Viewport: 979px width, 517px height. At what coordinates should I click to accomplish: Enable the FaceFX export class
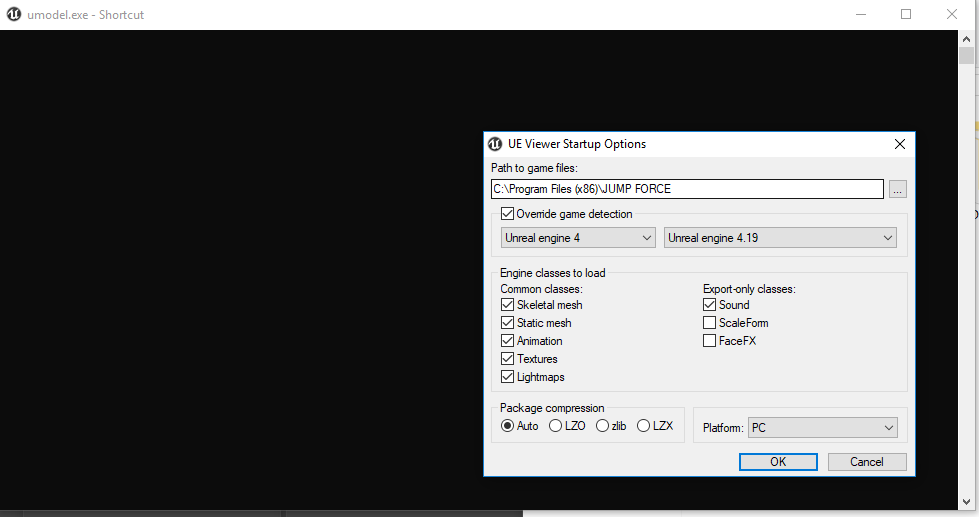709,341
